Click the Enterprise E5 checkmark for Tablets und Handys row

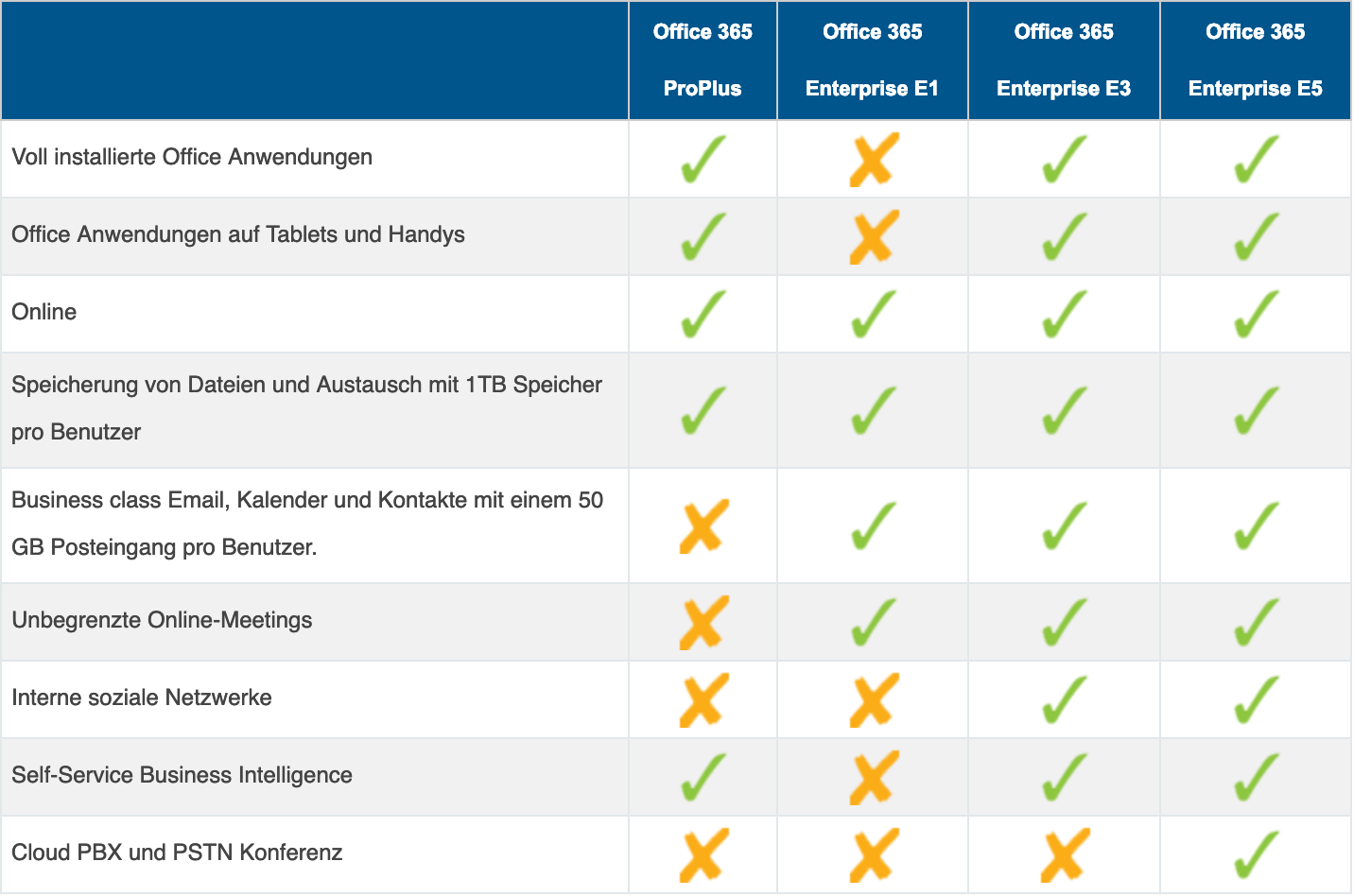(1257, 236)
